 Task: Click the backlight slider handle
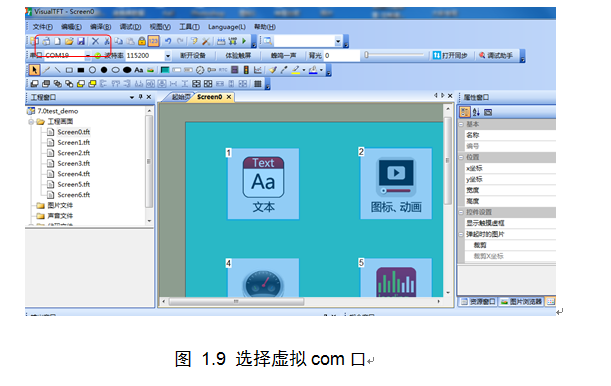pyautogui.click(x=366, y=55)
